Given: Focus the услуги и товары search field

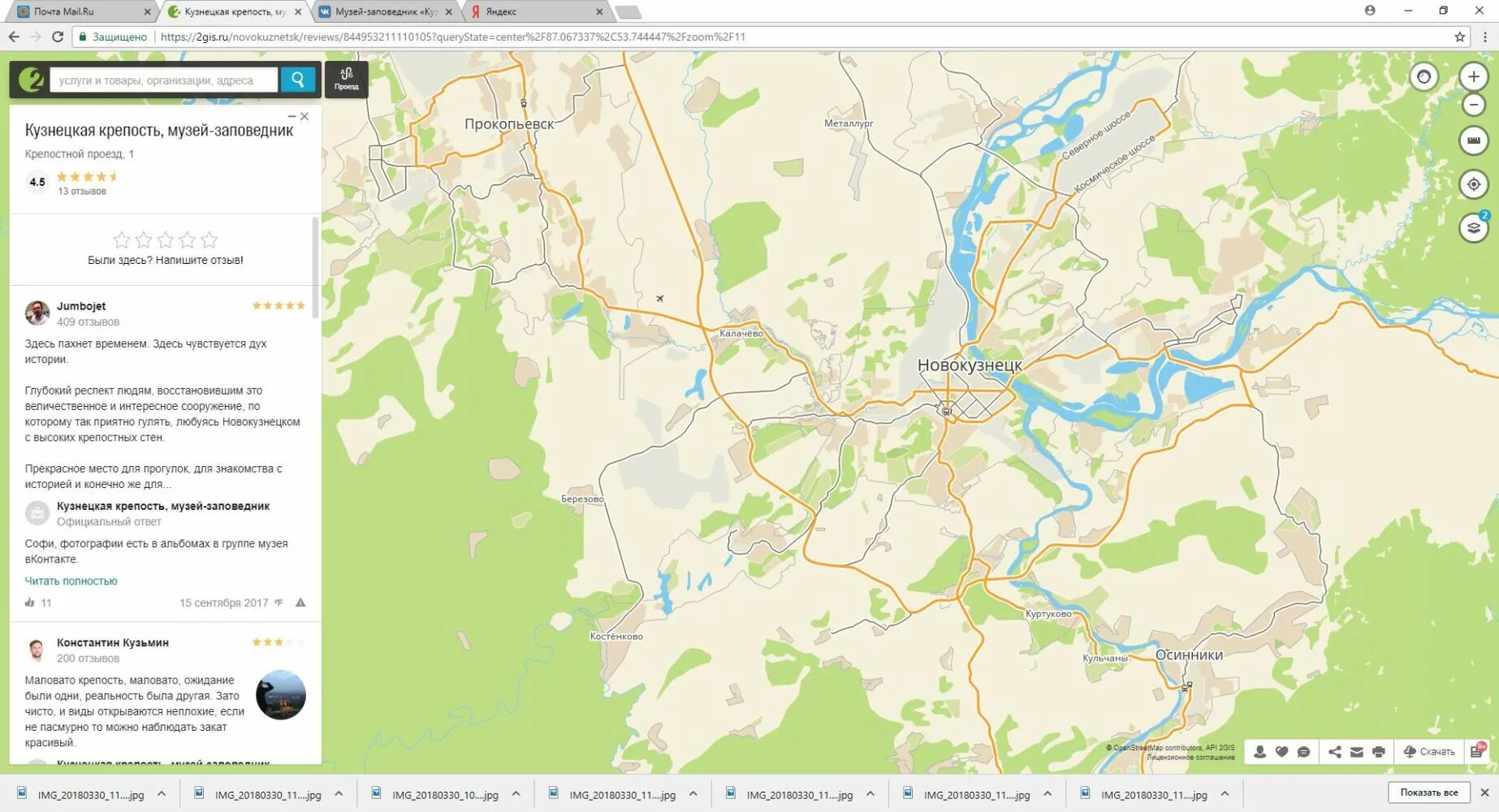Looking at the screenshot, I should 164,80.
